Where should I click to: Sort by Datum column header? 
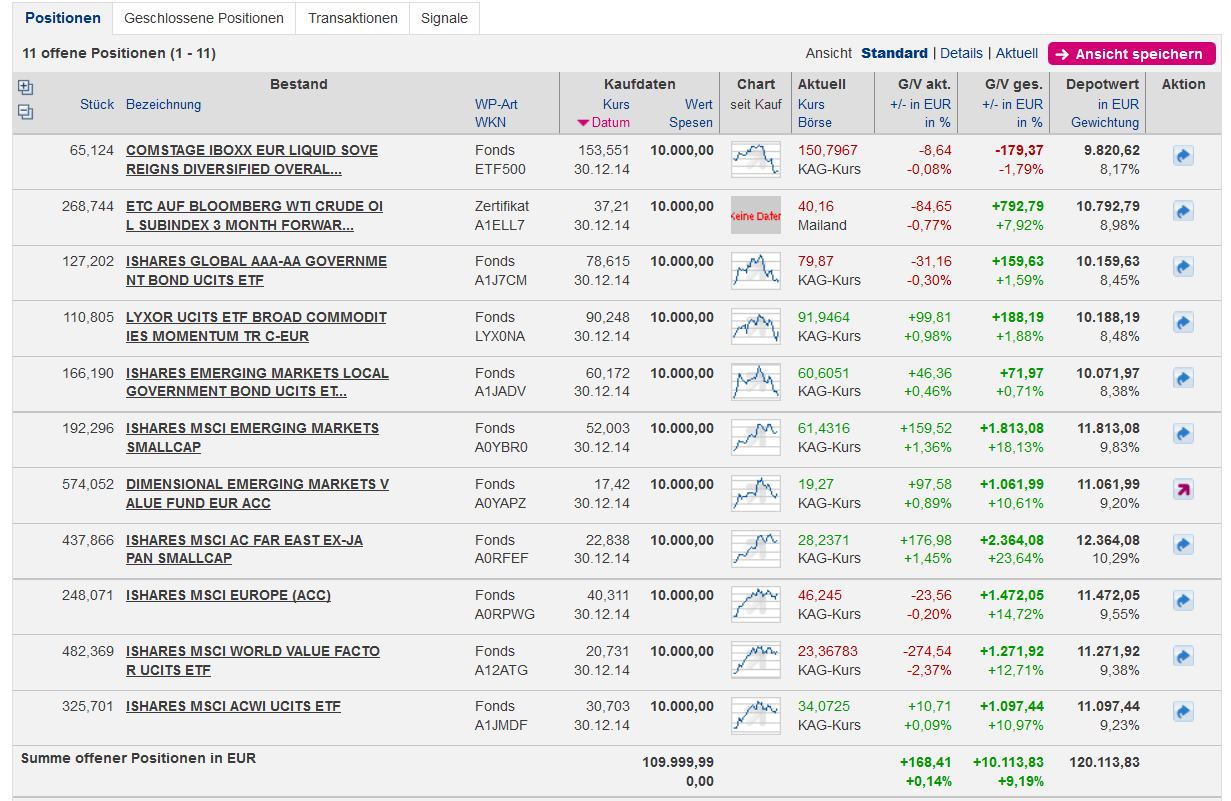610,123
